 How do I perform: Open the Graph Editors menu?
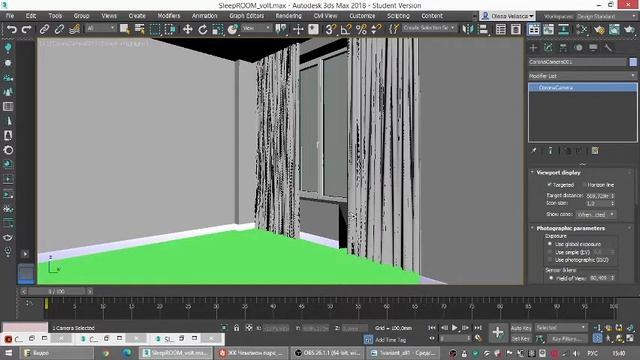[x=247, y=16]
